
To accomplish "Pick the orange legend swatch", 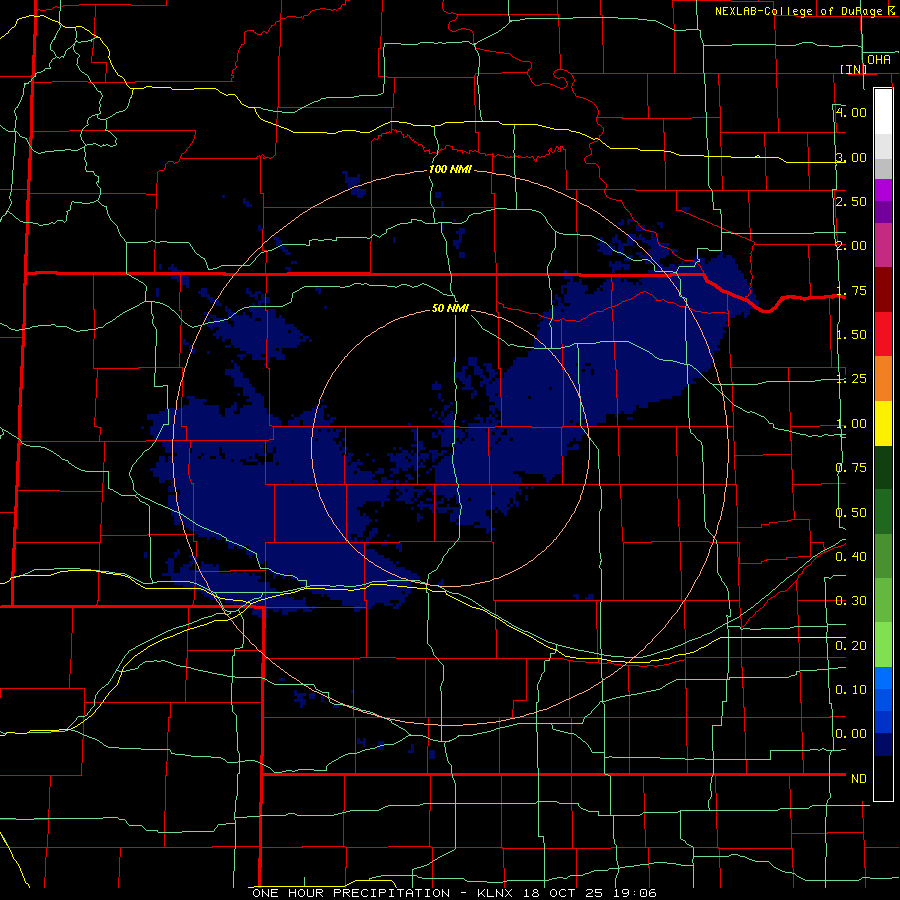I will tap(883, 379).
